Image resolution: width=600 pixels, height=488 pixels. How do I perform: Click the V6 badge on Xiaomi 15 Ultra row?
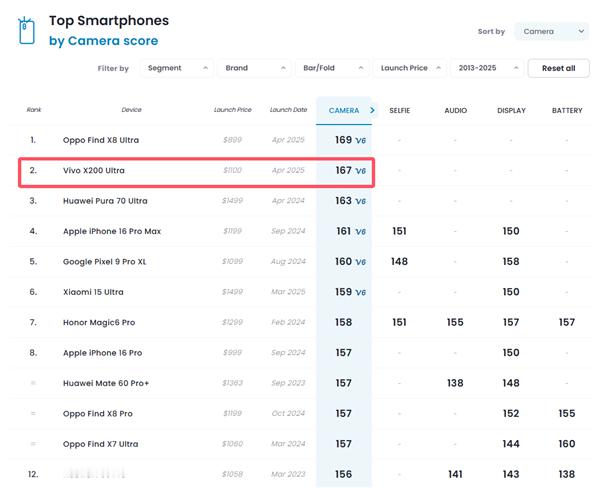tap(360, 292)
